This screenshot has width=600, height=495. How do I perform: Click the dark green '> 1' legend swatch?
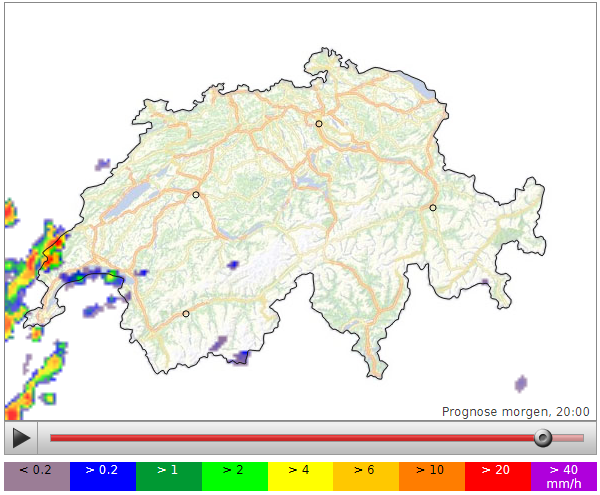click(168, 476)
